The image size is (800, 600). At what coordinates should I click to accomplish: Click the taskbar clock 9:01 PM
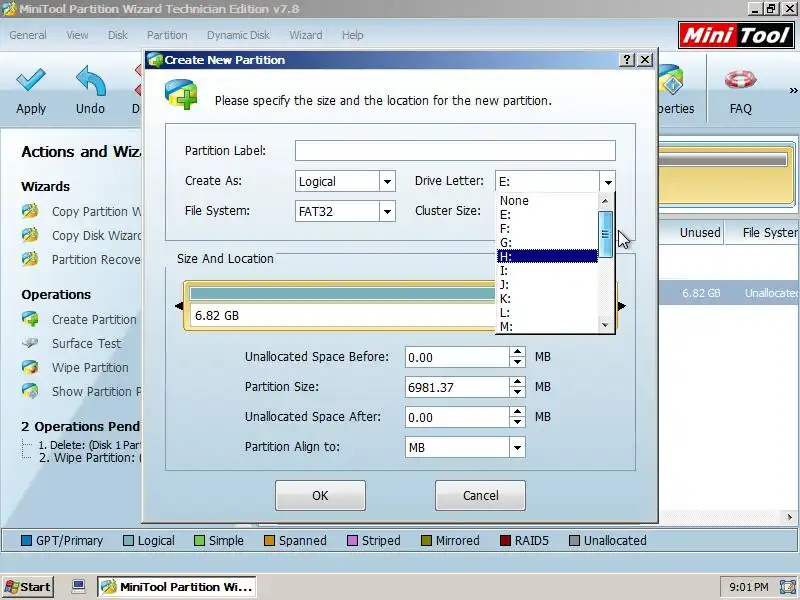[x=748, y=587]
